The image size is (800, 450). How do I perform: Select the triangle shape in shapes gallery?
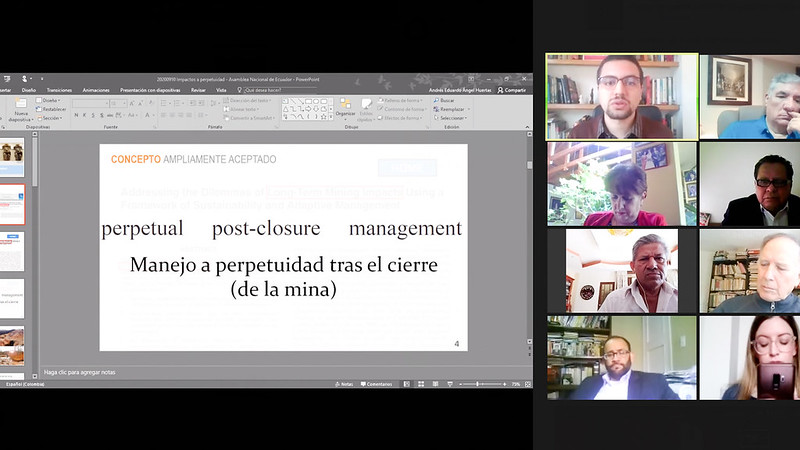click(286, 109)
